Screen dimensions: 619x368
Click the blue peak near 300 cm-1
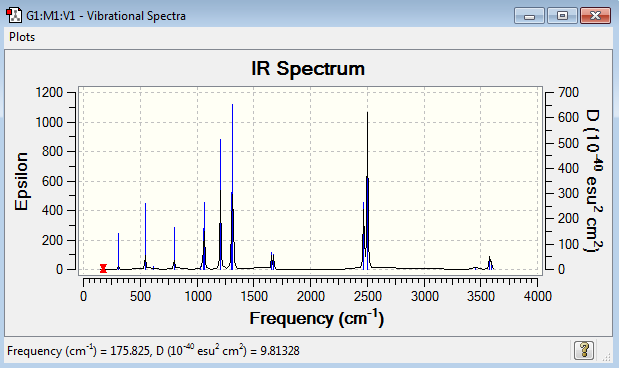(x=118, y=251)
